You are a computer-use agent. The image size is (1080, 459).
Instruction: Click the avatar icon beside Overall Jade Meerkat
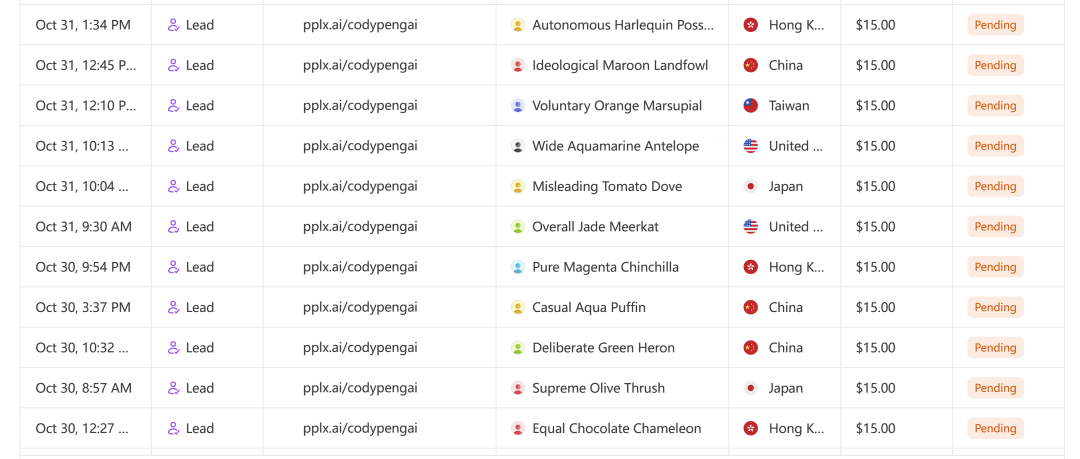tap(518, 227)
